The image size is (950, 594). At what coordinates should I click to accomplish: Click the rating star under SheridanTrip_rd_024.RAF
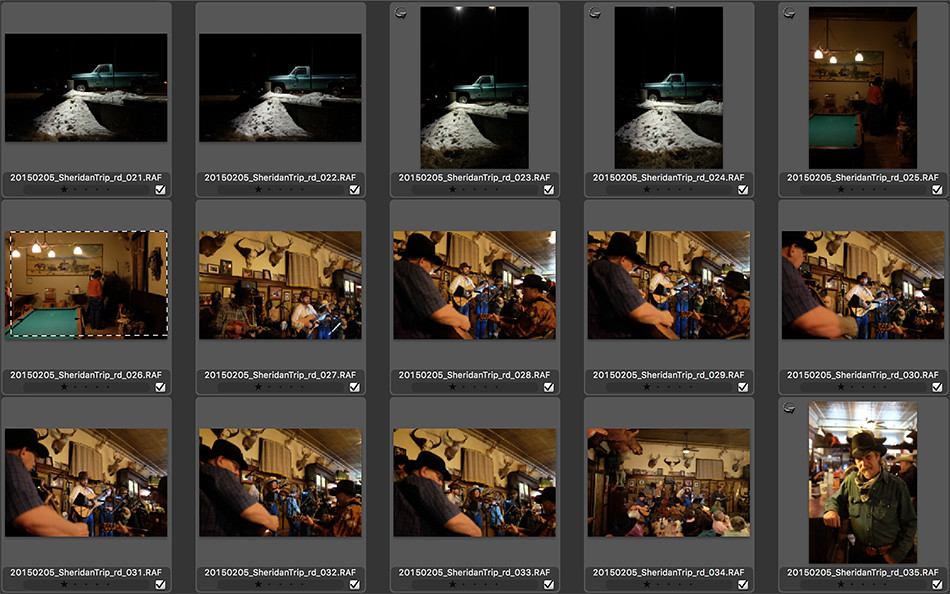click(x=646, y=190)
